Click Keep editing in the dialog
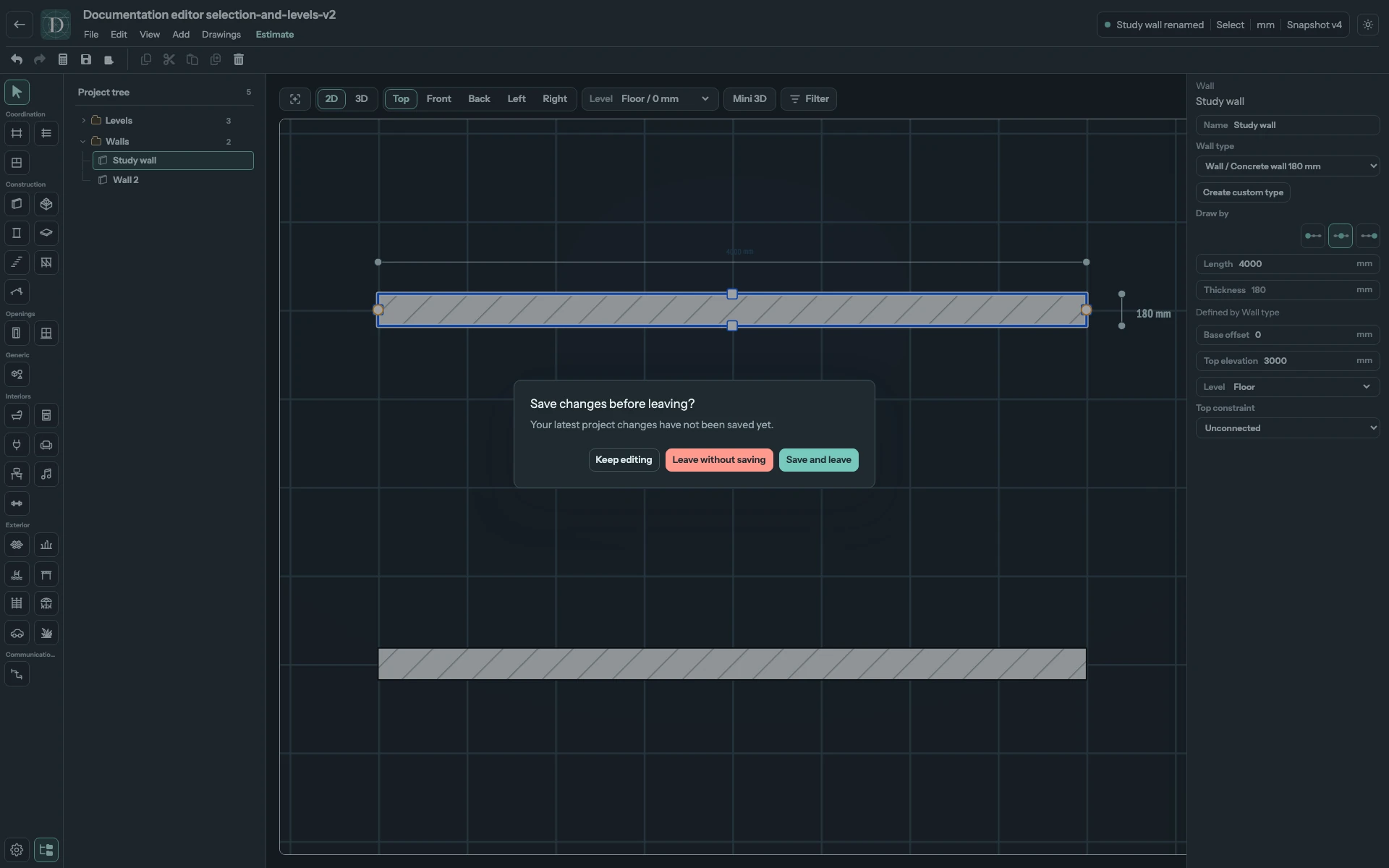 coord(624,460)
